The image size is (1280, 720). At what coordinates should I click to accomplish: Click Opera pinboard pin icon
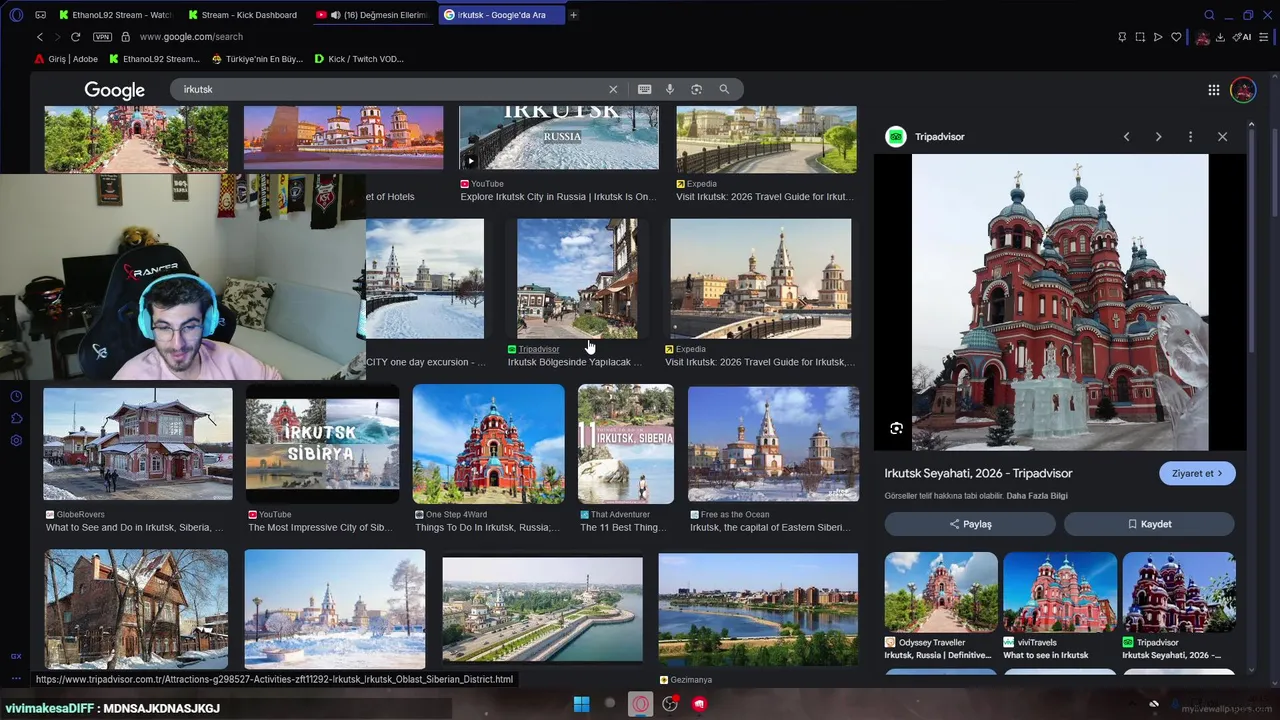point(1122,37)
